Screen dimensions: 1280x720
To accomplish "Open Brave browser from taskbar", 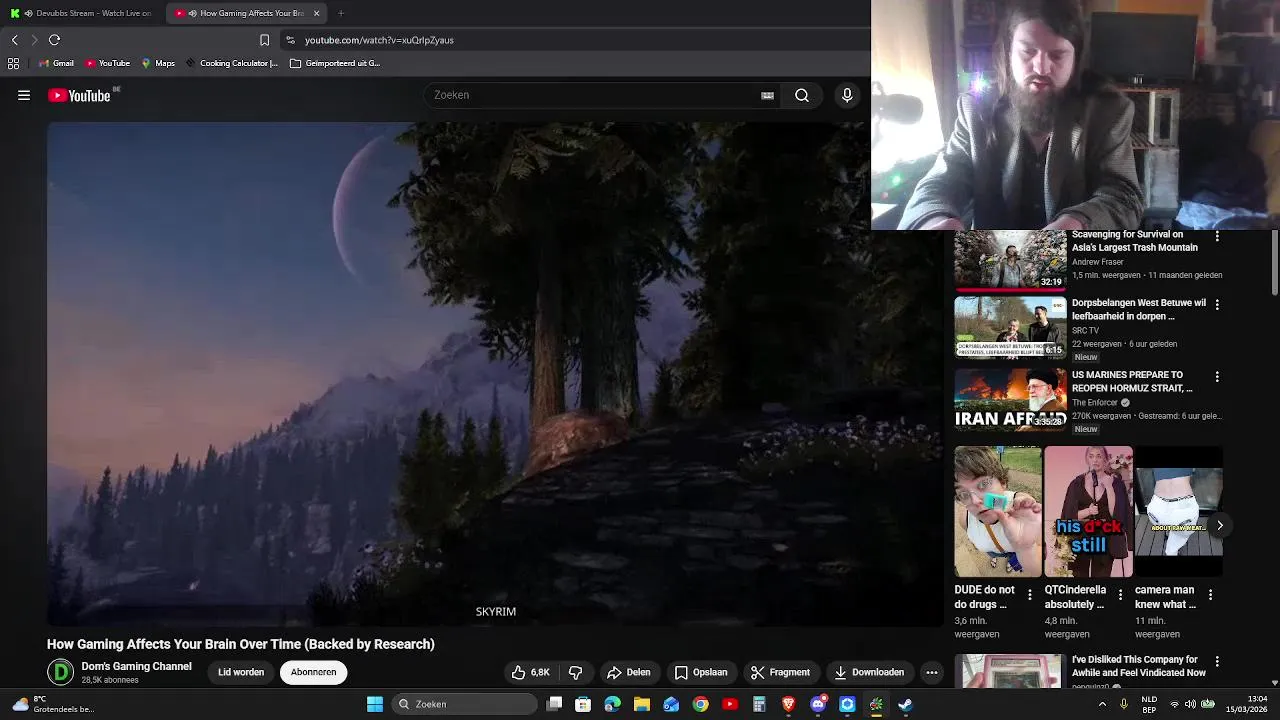I will tap(788, 704).
